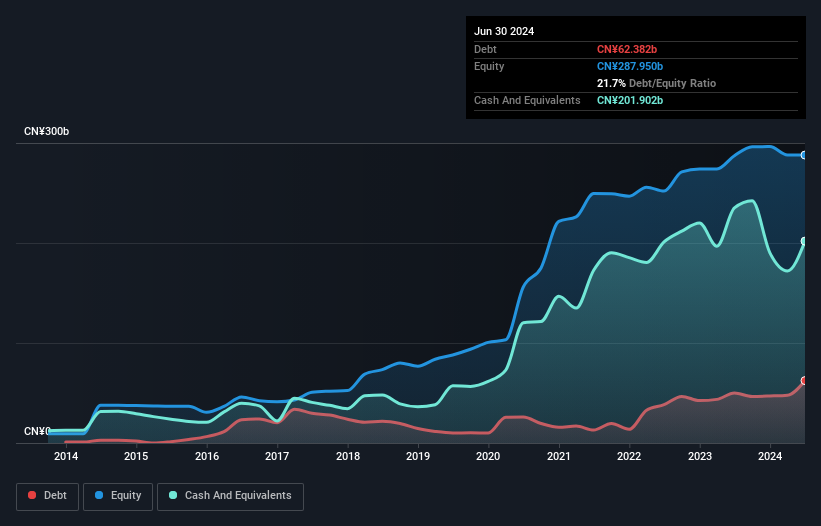The image size is (821, 526).
Task: Click the CN¥201.902b cash value
Action: 630,100
